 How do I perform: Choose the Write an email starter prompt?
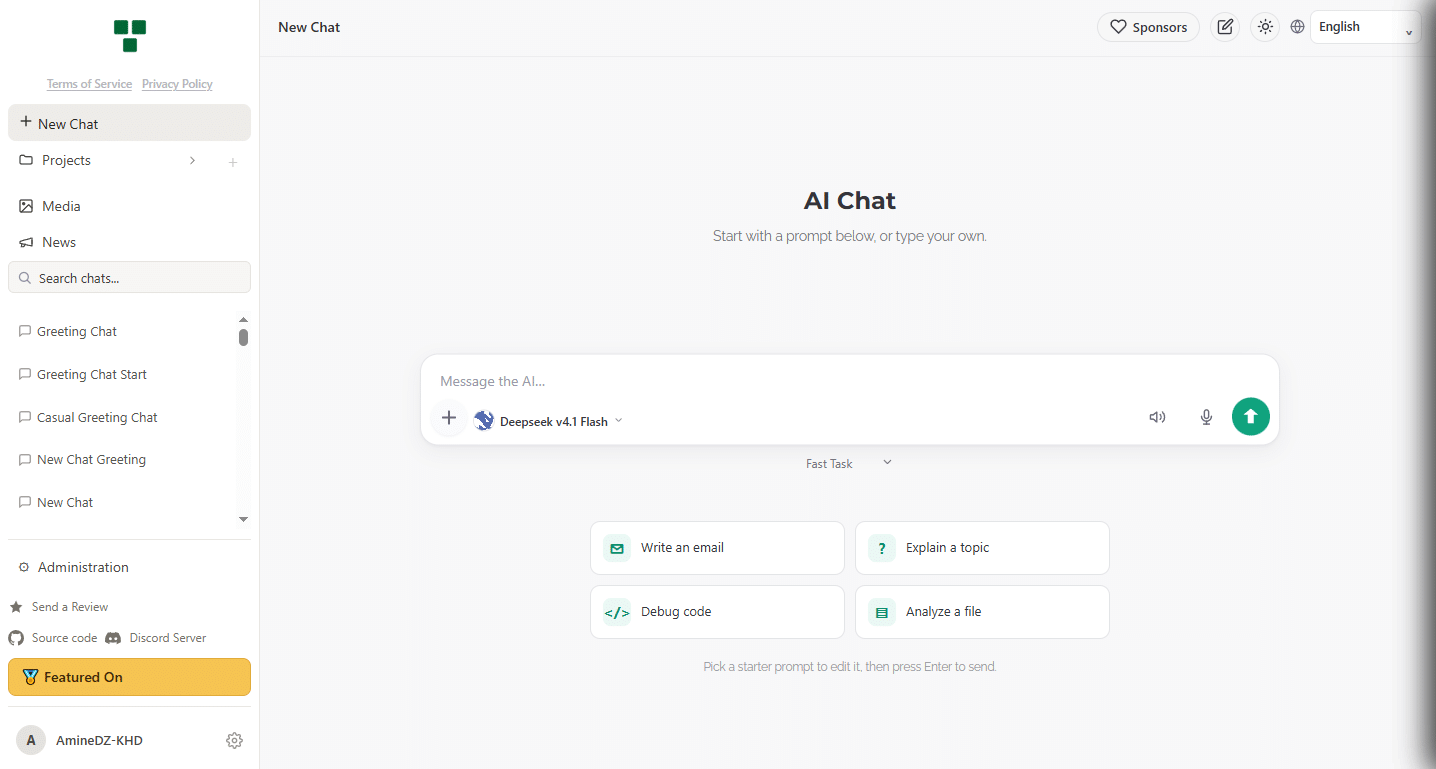[x=717, y=548]
